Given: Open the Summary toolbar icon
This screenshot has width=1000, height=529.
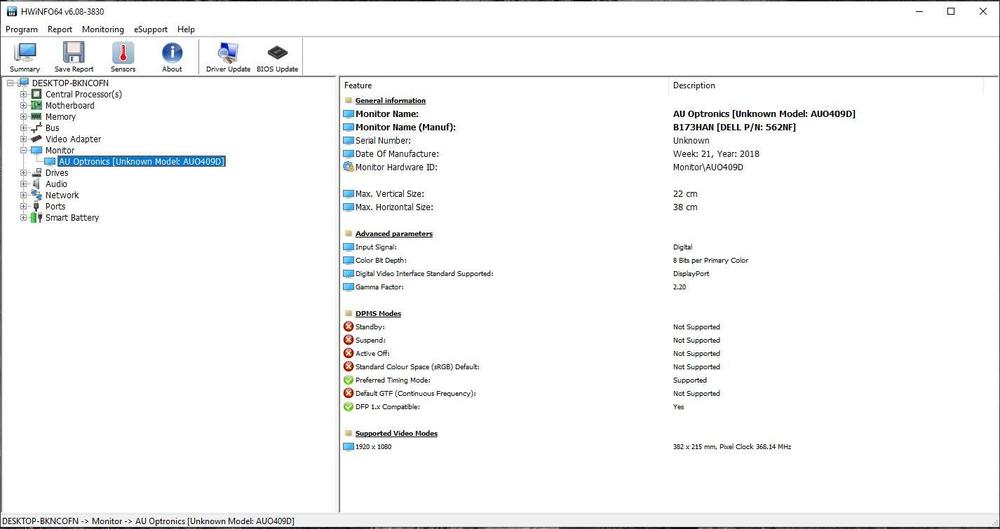Looking at the screenshot, I should 24,56.
